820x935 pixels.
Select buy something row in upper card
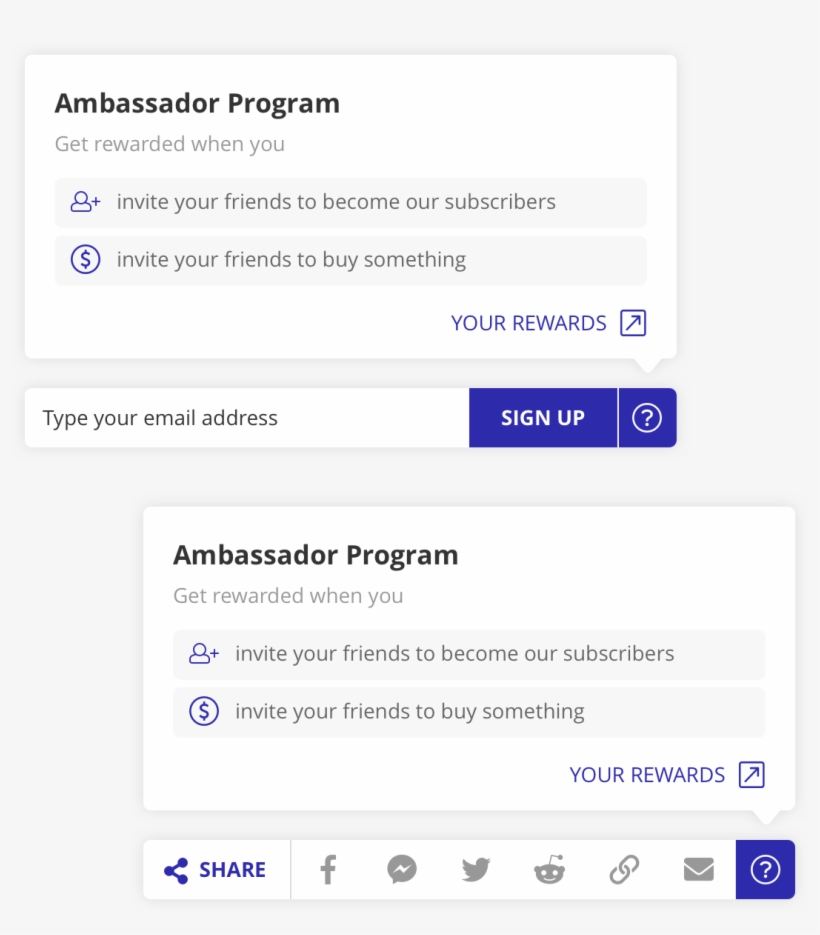coord(350,260)
